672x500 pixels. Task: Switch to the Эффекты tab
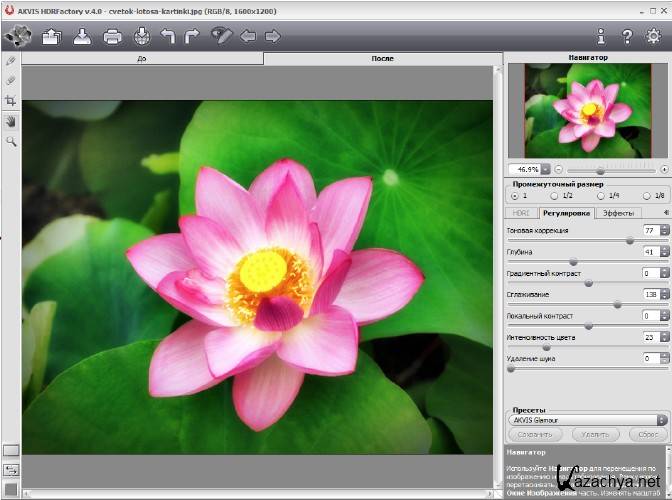coord(618,213)
